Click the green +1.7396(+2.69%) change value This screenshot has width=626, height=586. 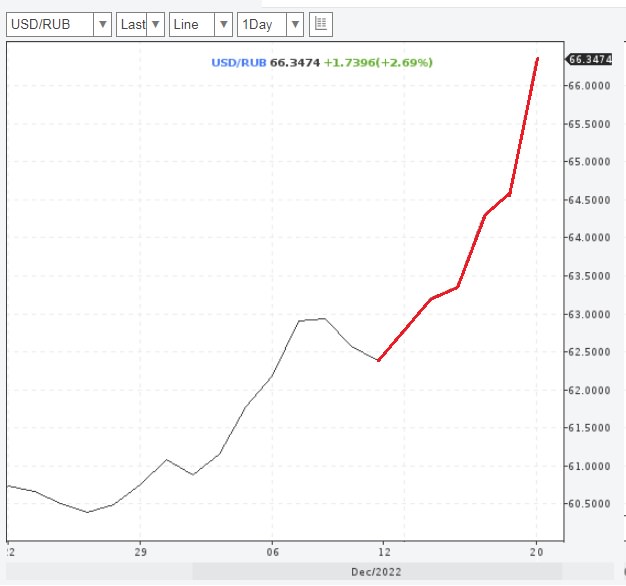pyautogui.click(x=378, y=62)
